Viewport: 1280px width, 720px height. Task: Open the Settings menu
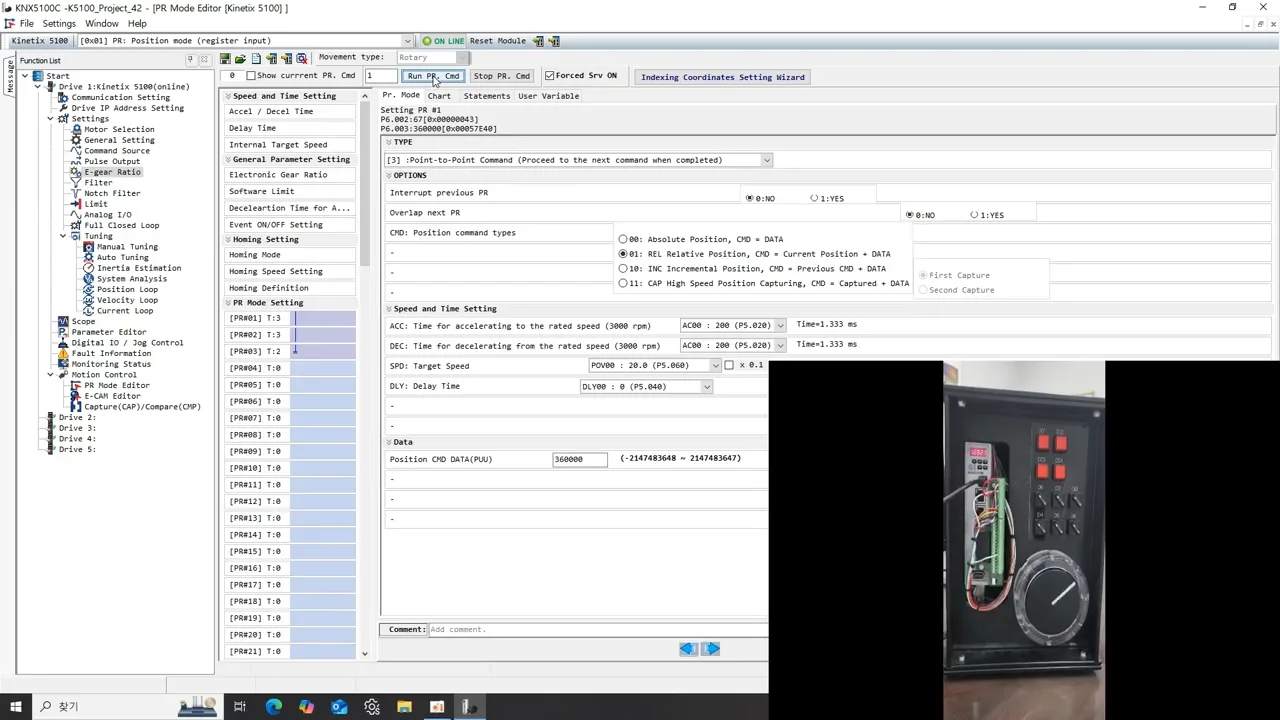coord(58,23)
